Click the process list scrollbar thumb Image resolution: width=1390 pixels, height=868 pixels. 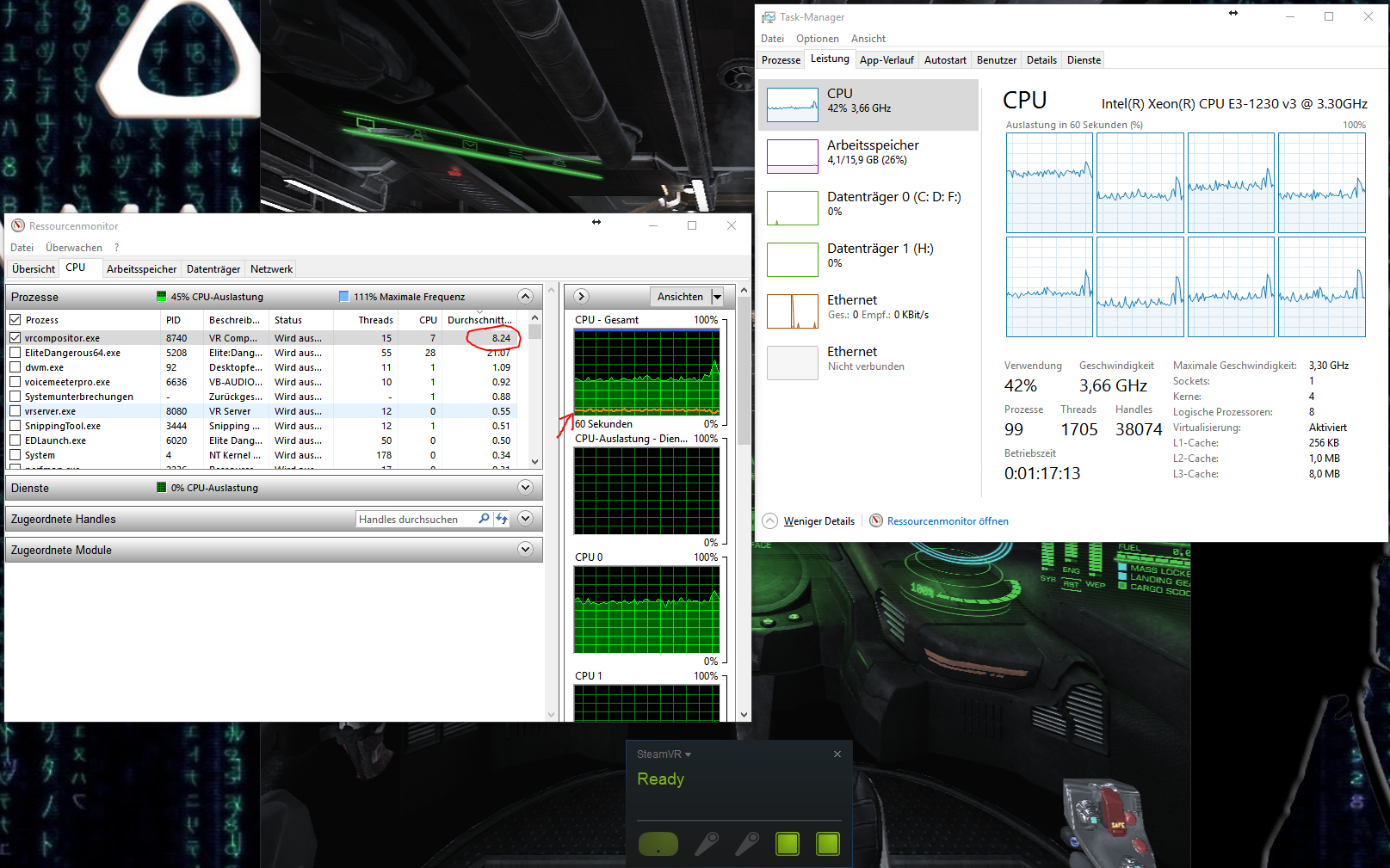pyautogui.click(x=534, y=332)
